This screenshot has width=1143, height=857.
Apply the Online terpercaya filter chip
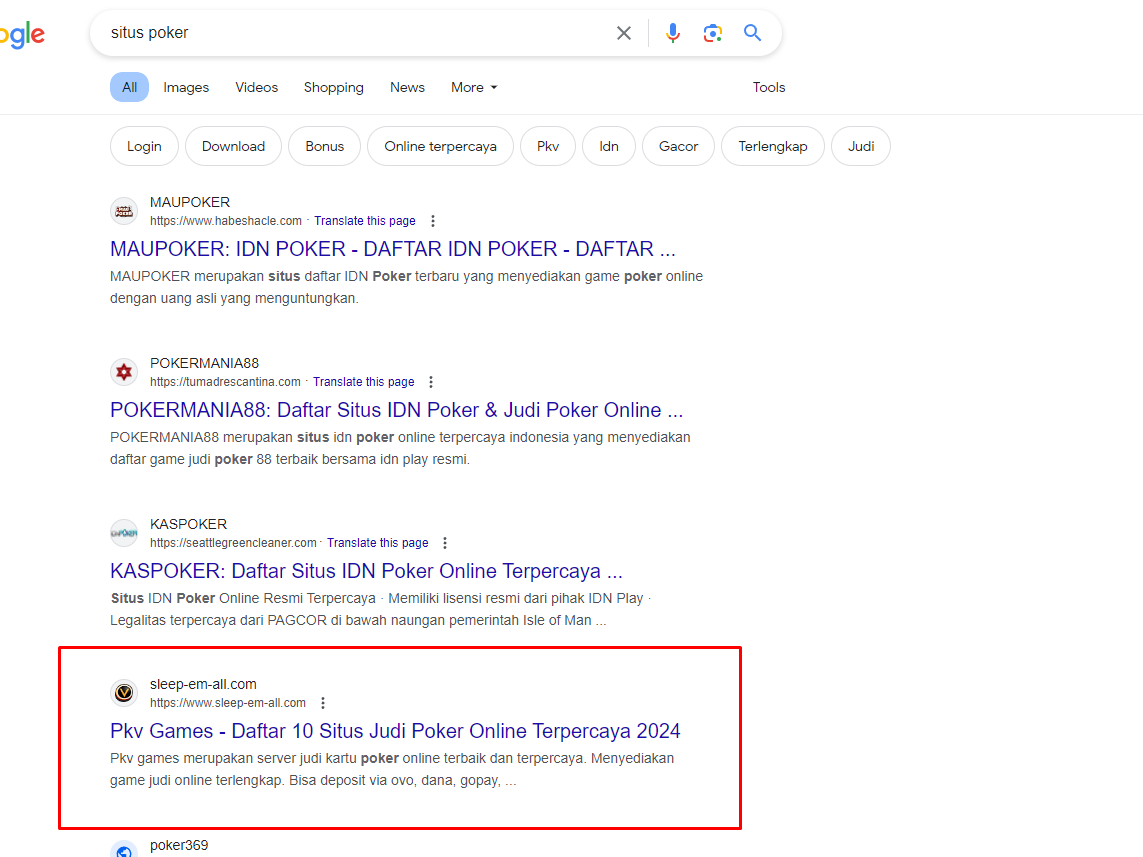[x=440, y=146]
